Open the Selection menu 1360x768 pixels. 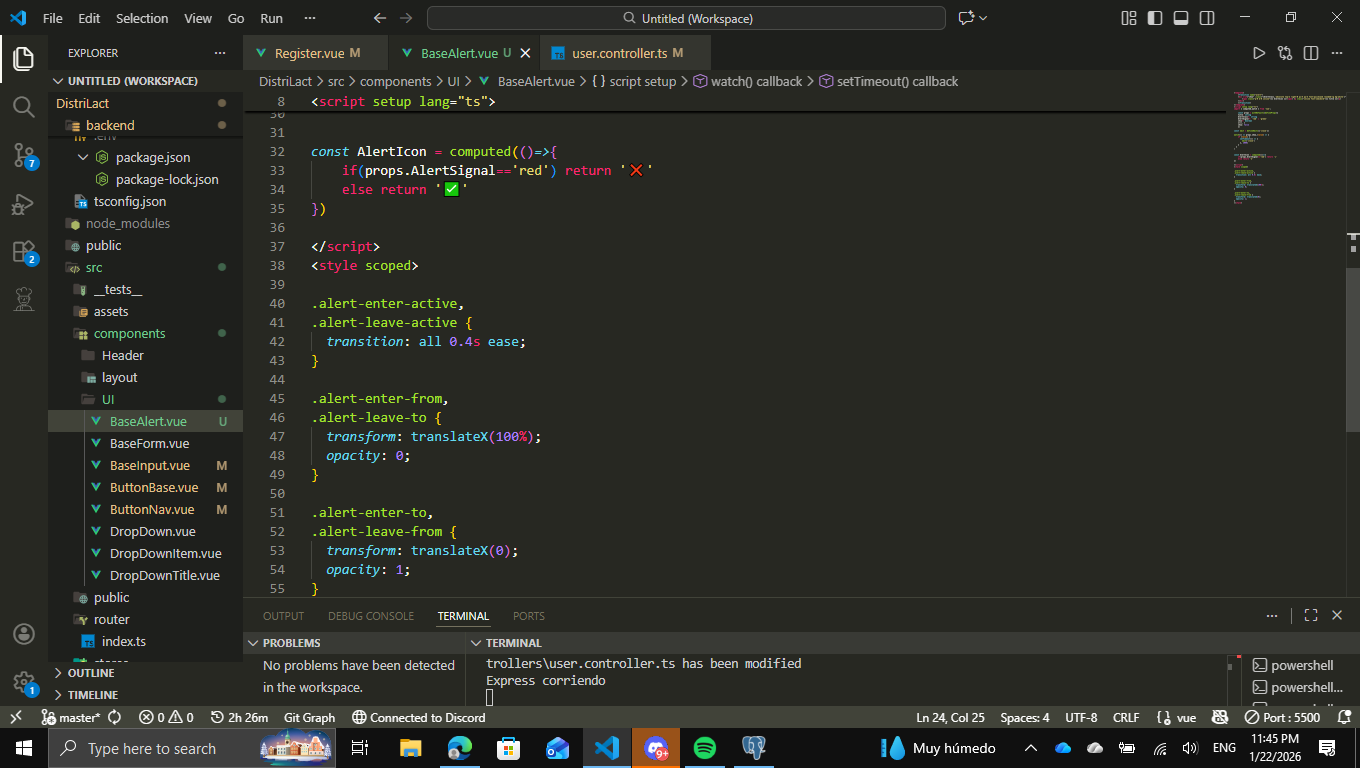(142, 18)
